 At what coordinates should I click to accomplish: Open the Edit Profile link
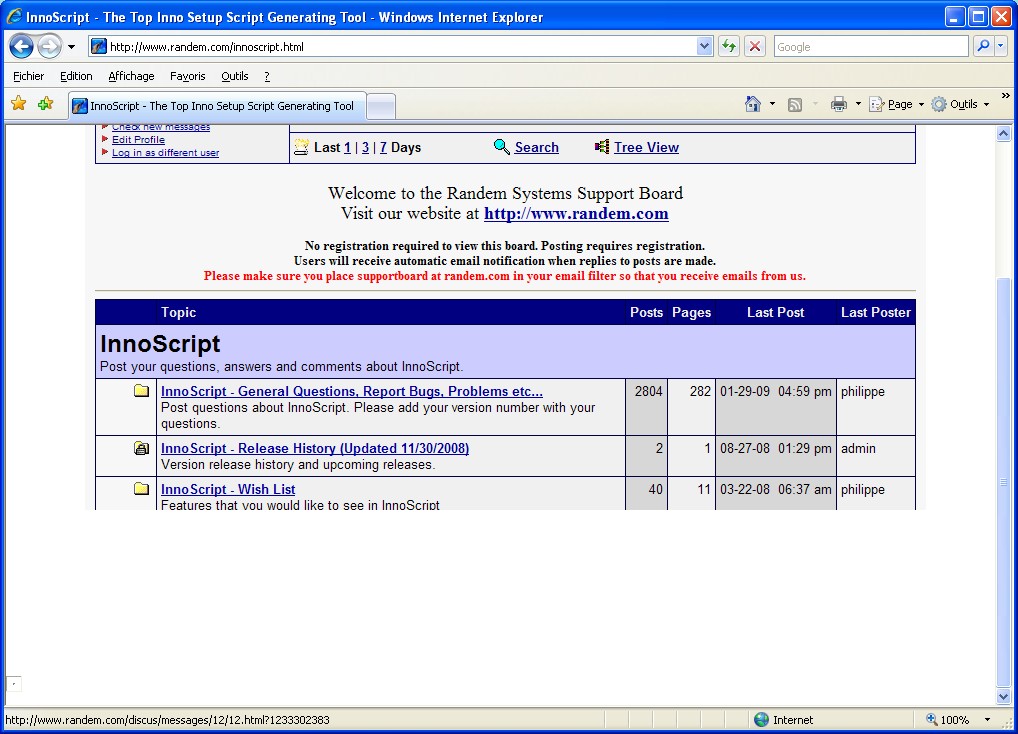(138, 140)
